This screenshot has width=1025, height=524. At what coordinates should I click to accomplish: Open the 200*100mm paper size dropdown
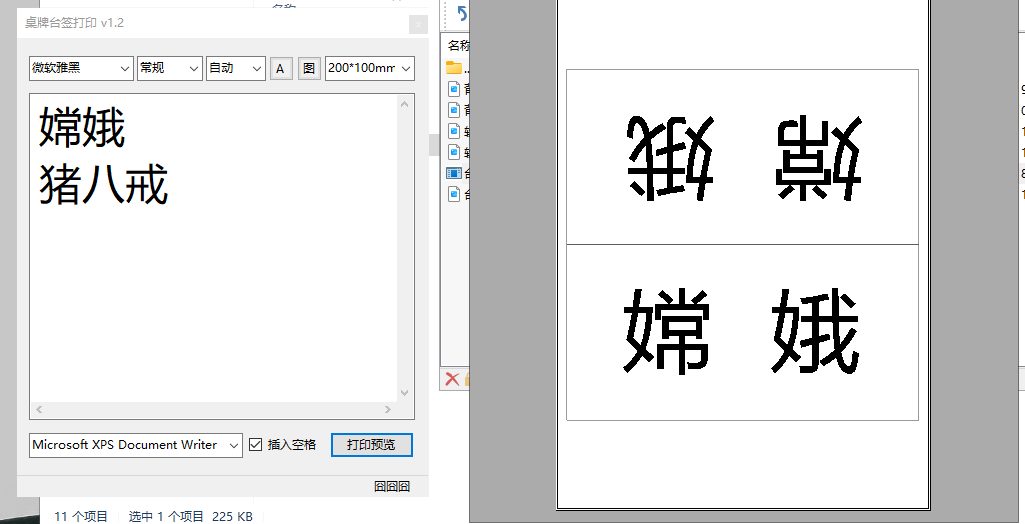pos(370,68)
